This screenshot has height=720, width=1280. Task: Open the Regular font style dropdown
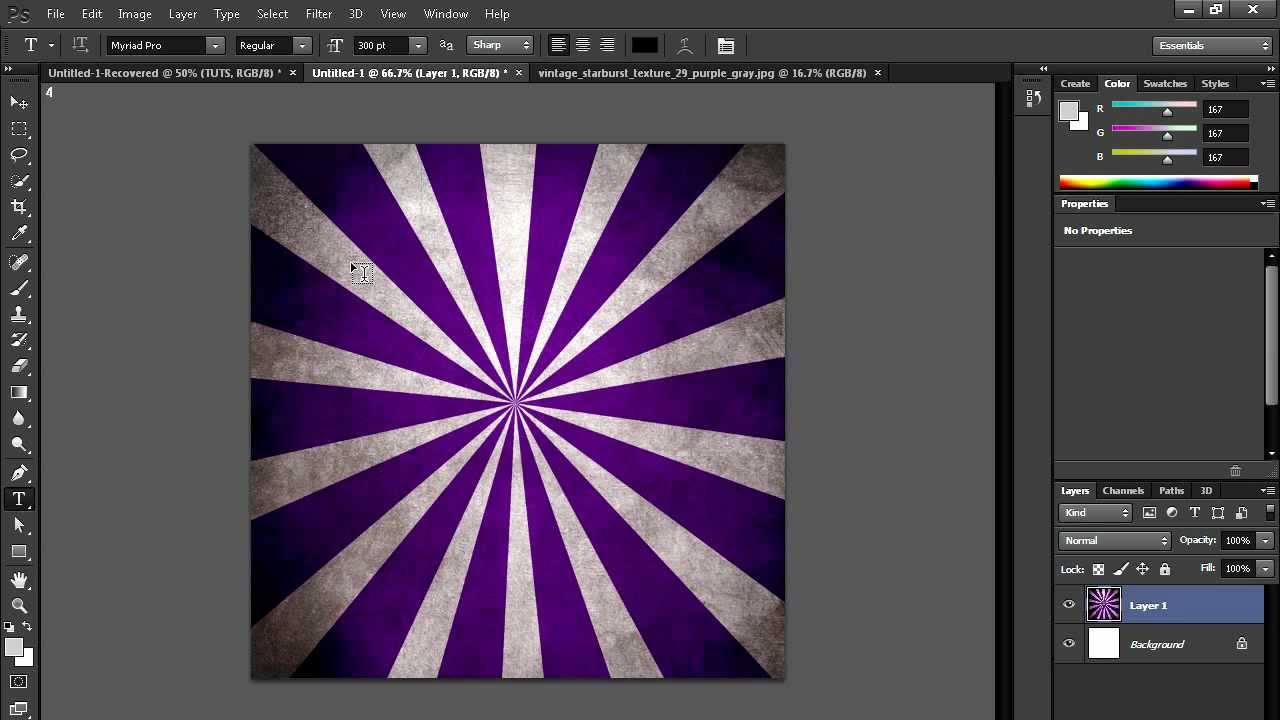(301, 45)
